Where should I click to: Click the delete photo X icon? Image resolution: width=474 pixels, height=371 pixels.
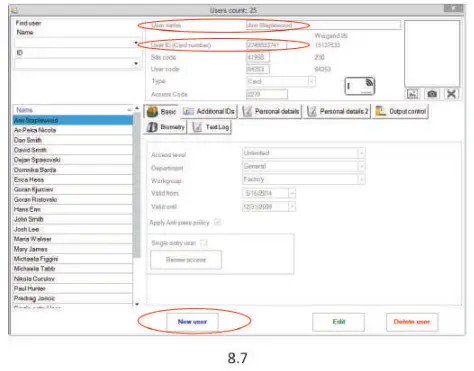click(451, 94)
